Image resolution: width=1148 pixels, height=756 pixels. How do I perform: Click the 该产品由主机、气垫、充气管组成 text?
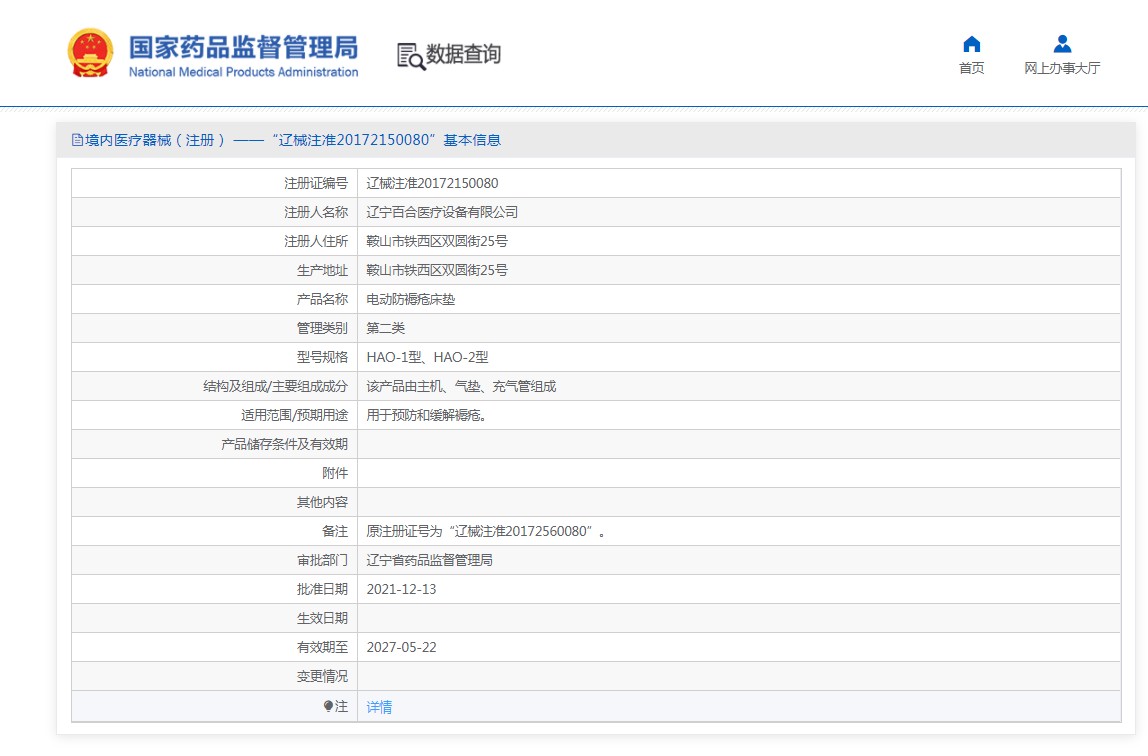point(461,386)
